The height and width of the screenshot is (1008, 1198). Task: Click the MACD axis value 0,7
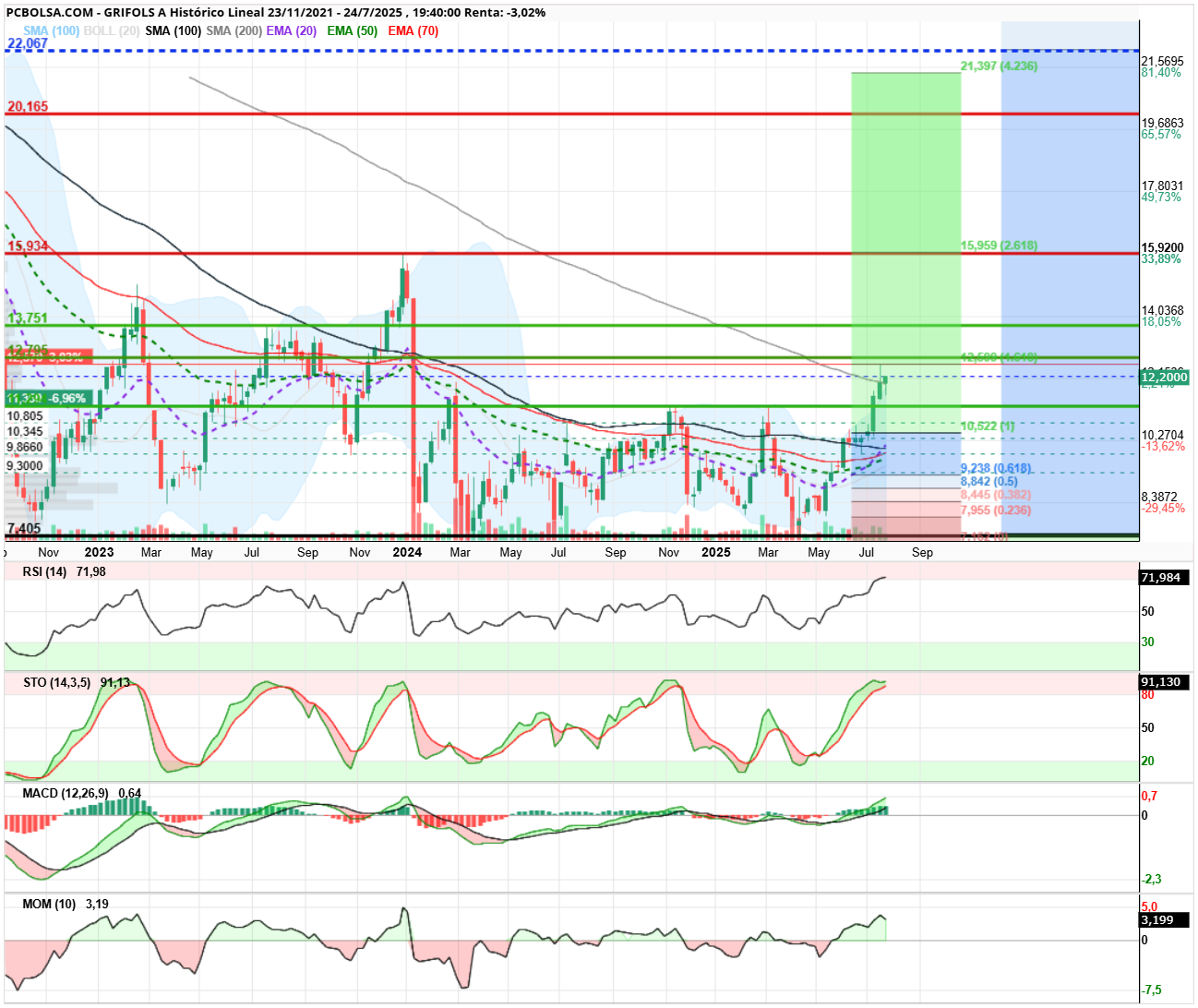[1150, 796]
